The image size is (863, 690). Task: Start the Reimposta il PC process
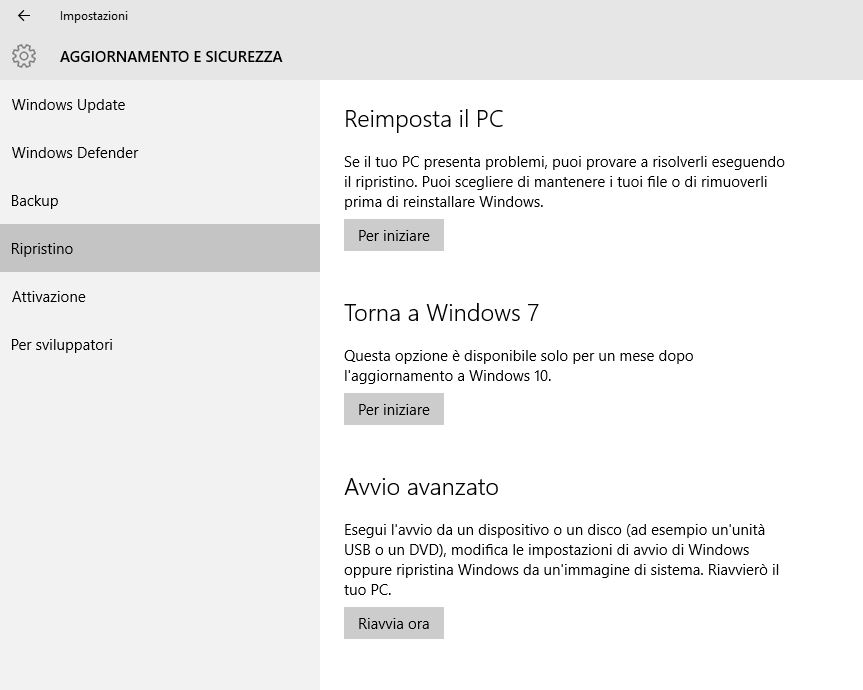click(394, 236)
